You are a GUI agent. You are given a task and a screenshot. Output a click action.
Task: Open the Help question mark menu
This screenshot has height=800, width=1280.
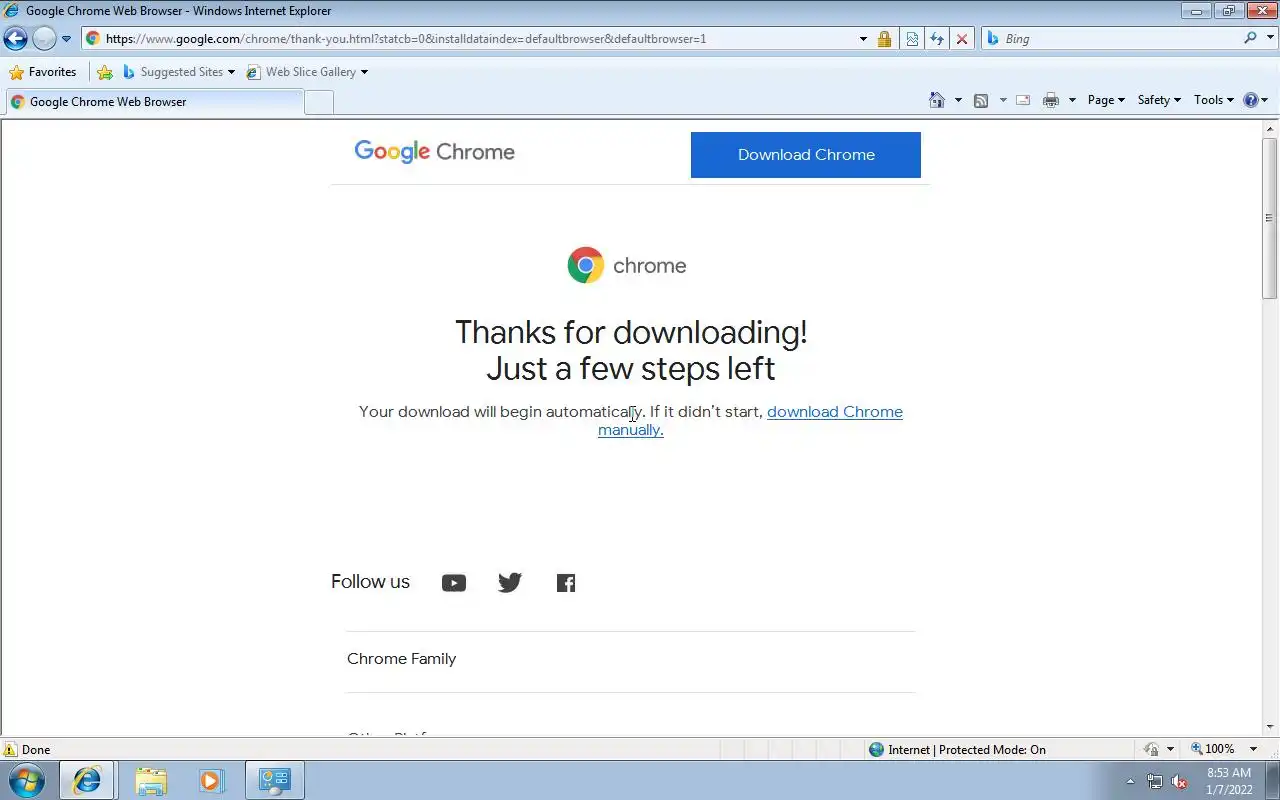click(x=1255, y=100)
